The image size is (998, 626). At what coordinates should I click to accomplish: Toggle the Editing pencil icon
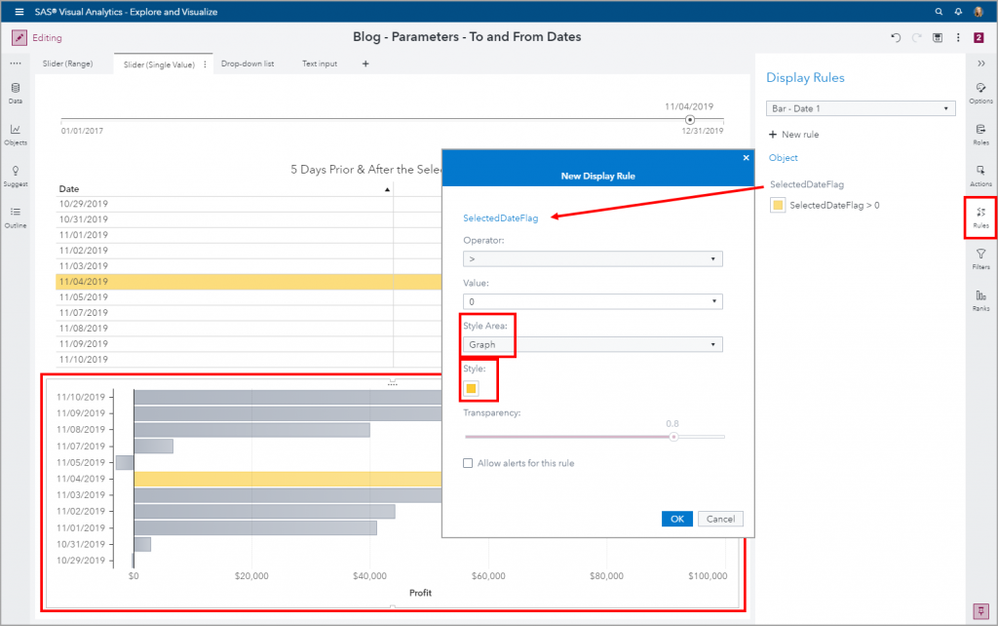19,38
